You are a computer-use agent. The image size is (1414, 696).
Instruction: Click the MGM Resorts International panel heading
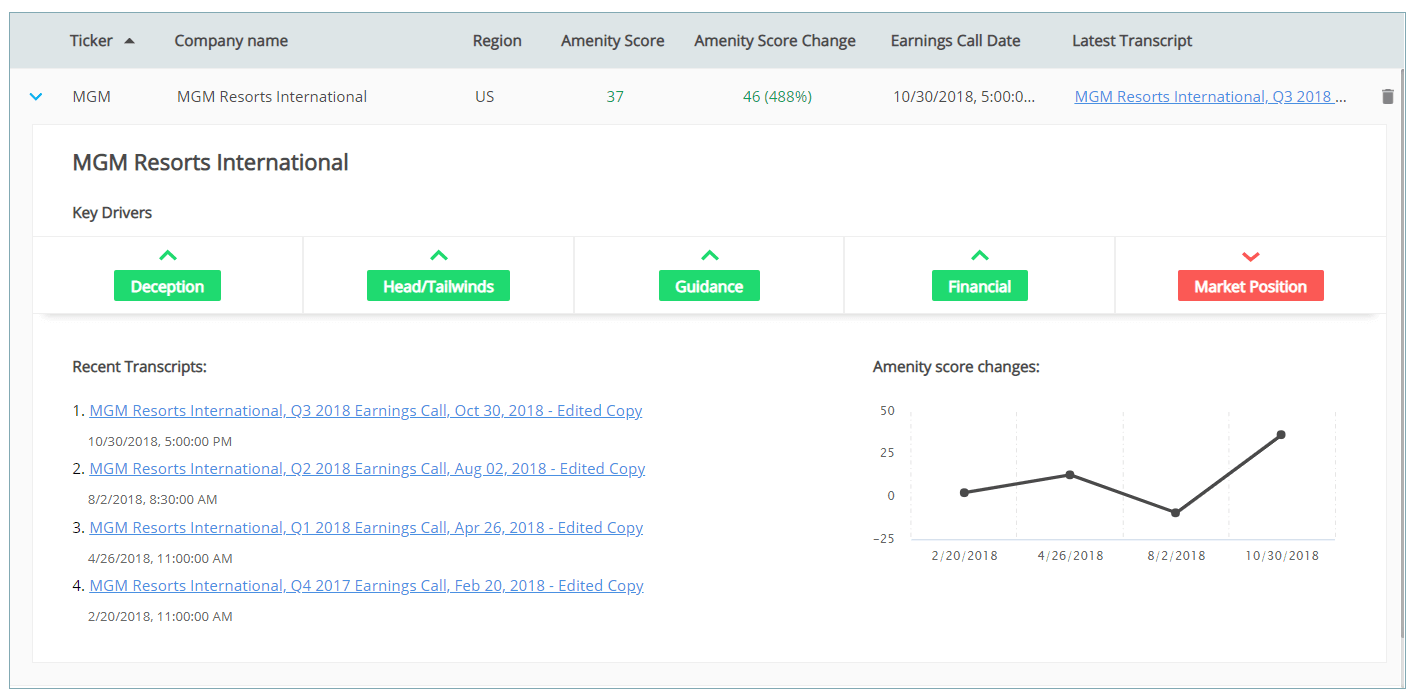point(211,162)
